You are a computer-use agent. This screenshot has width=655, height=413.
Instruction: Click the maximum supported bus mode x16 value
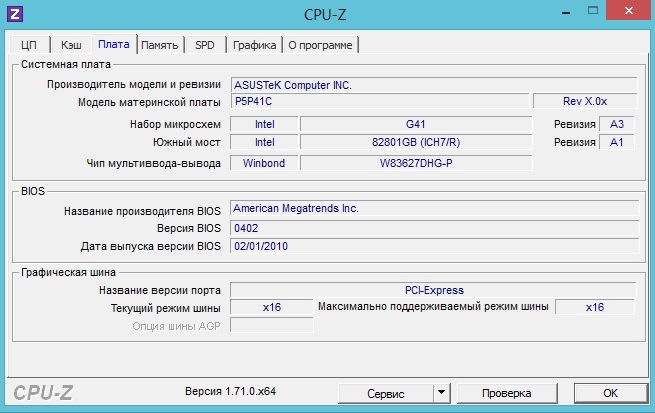pyautogui.click(x=595, y=307)
